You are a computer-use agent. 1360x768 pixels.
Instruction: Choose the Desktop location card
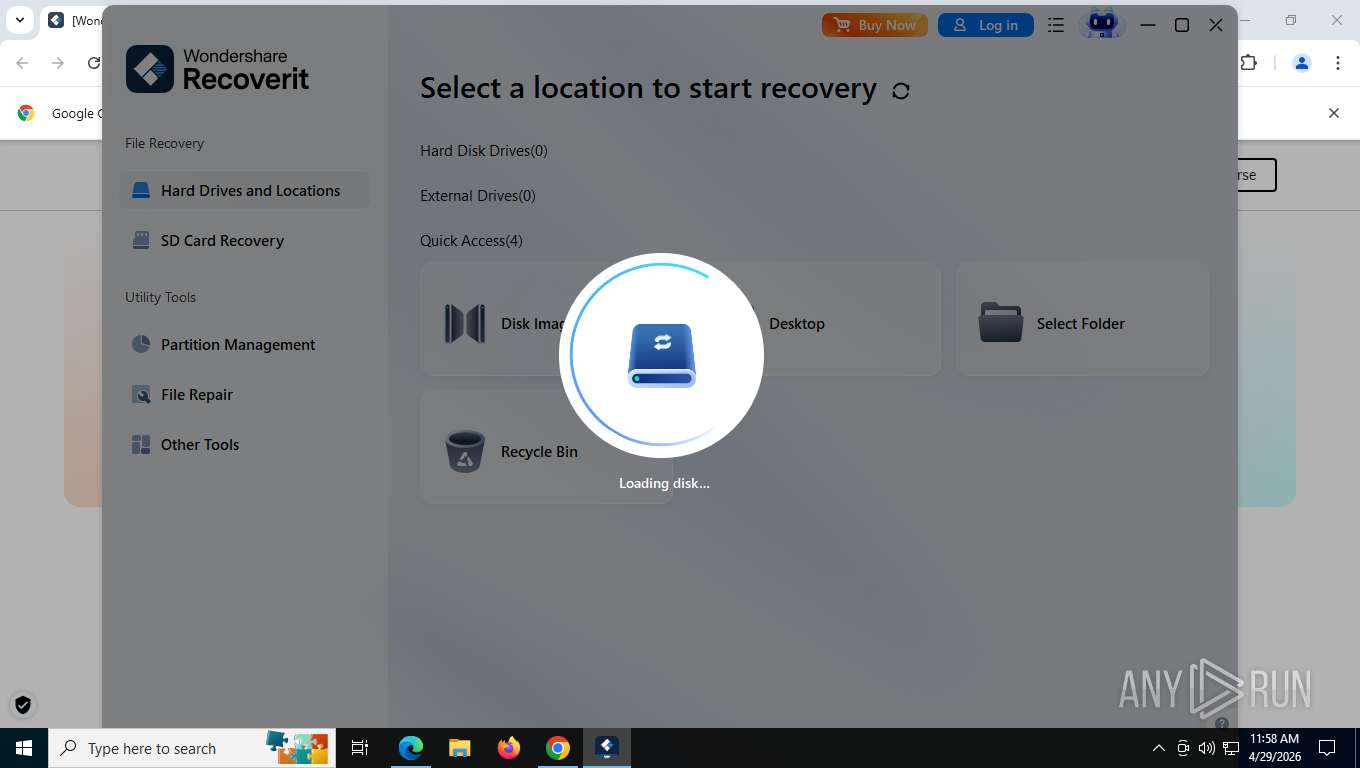pos(814,319)
